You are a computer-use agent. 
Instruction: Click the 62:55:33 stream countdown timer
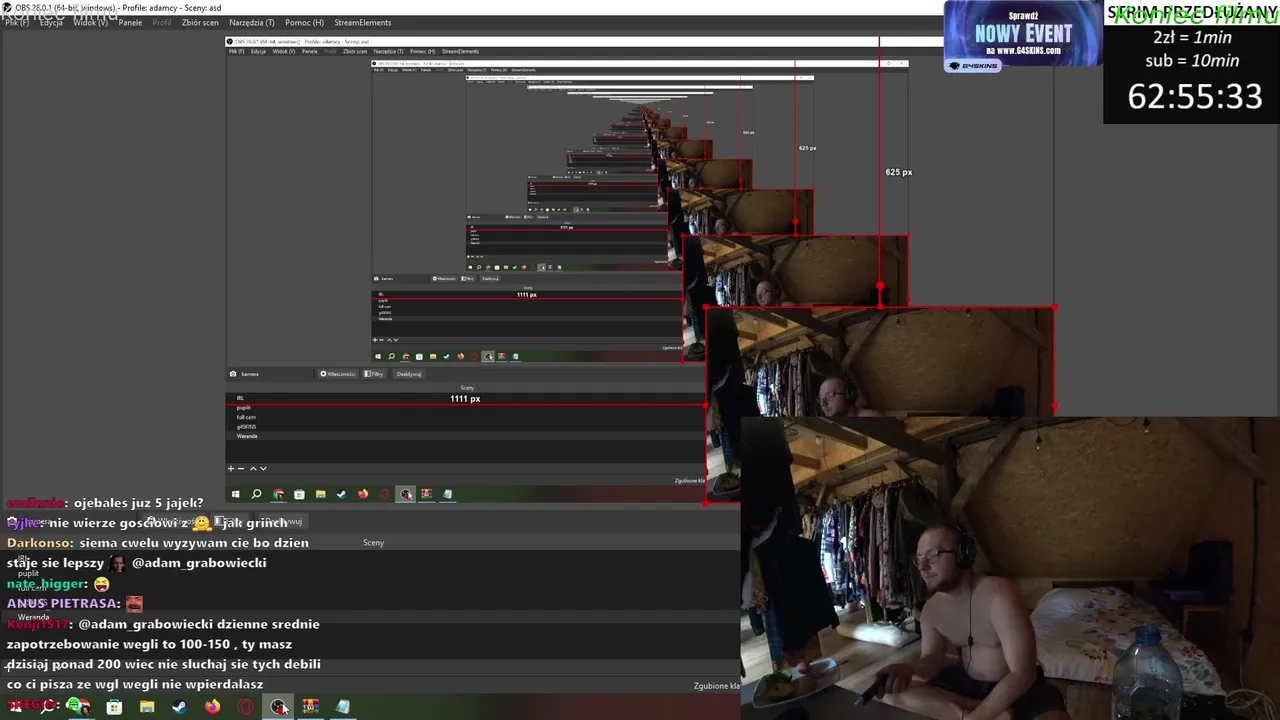[1195, 96]
